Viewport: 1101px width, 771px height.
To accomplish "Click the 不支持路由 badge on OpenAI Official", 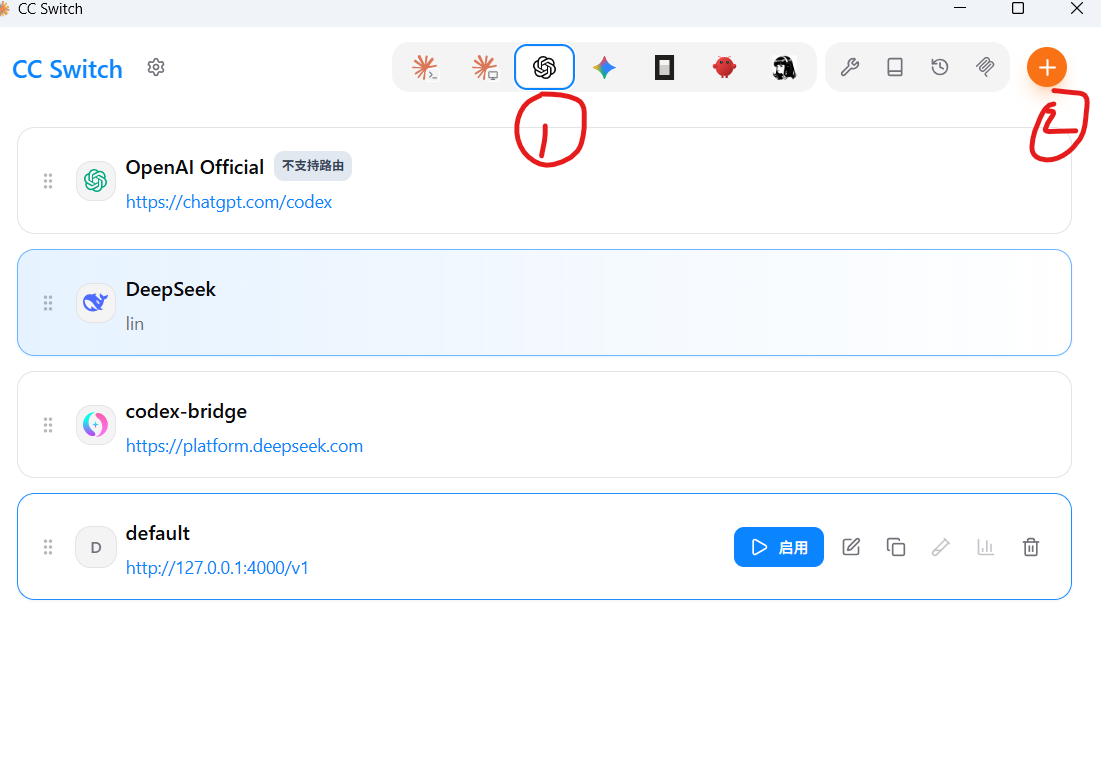I will click(312, 166).
